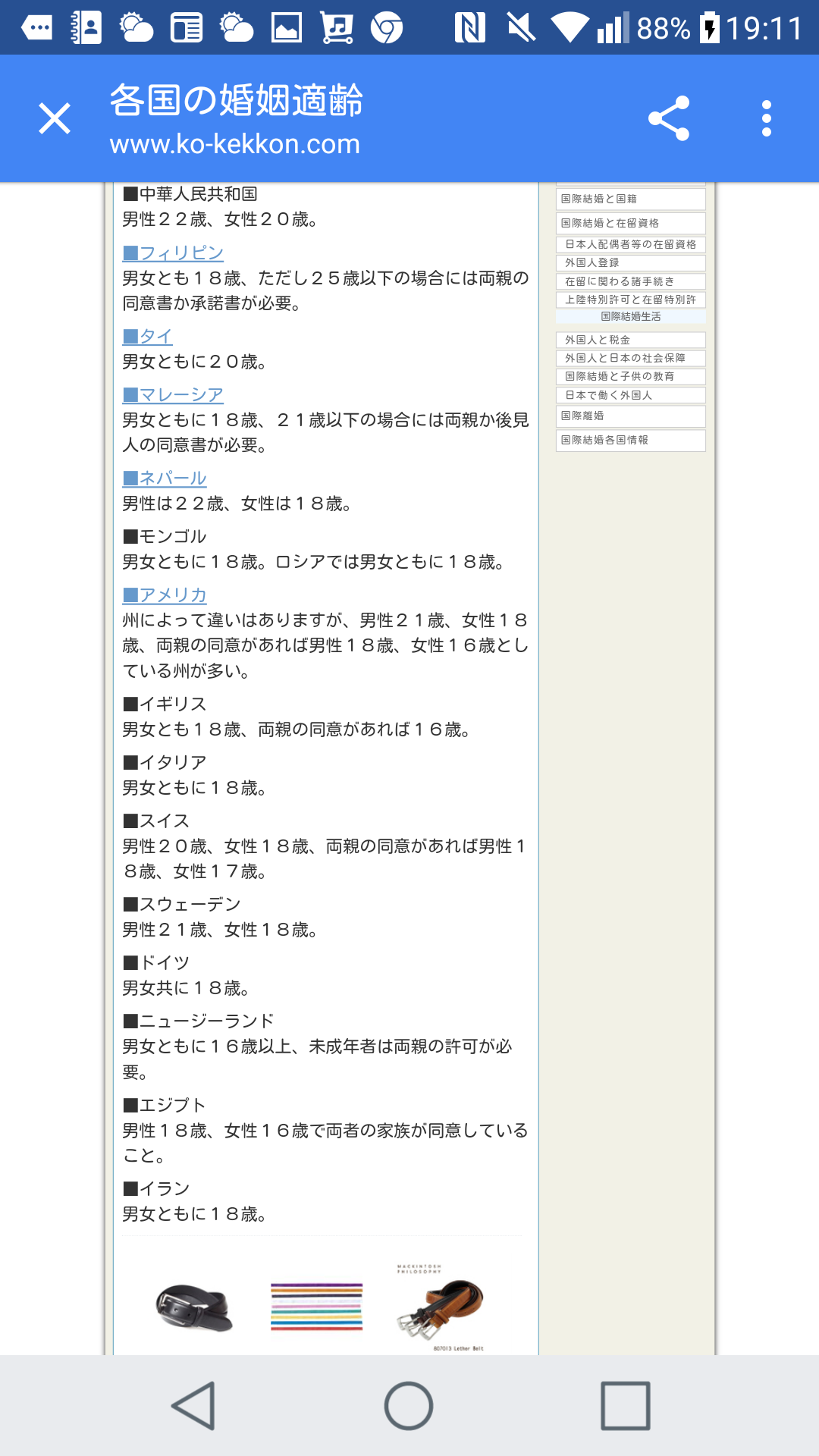
Task: Tap the ■ニュージーランド heading
Action: (198, 1021)
